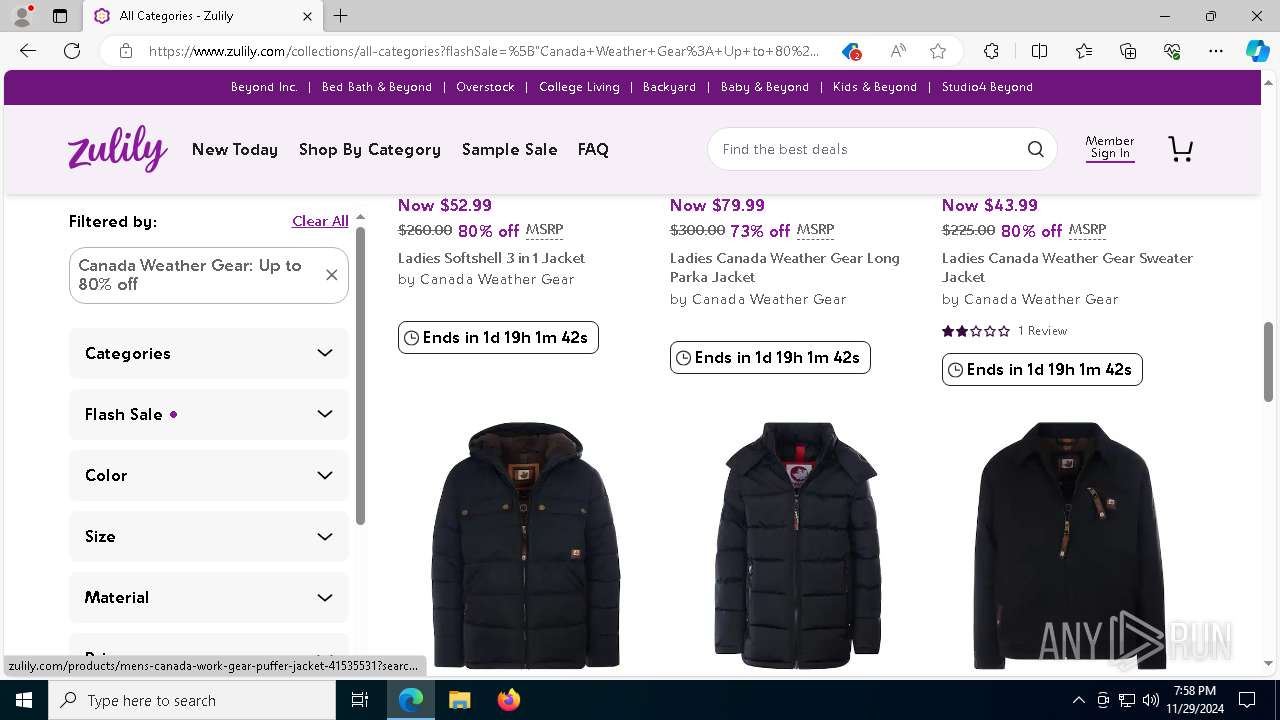Open Collections panel
Screen dimensions: 1280x720
[1128, 51]
